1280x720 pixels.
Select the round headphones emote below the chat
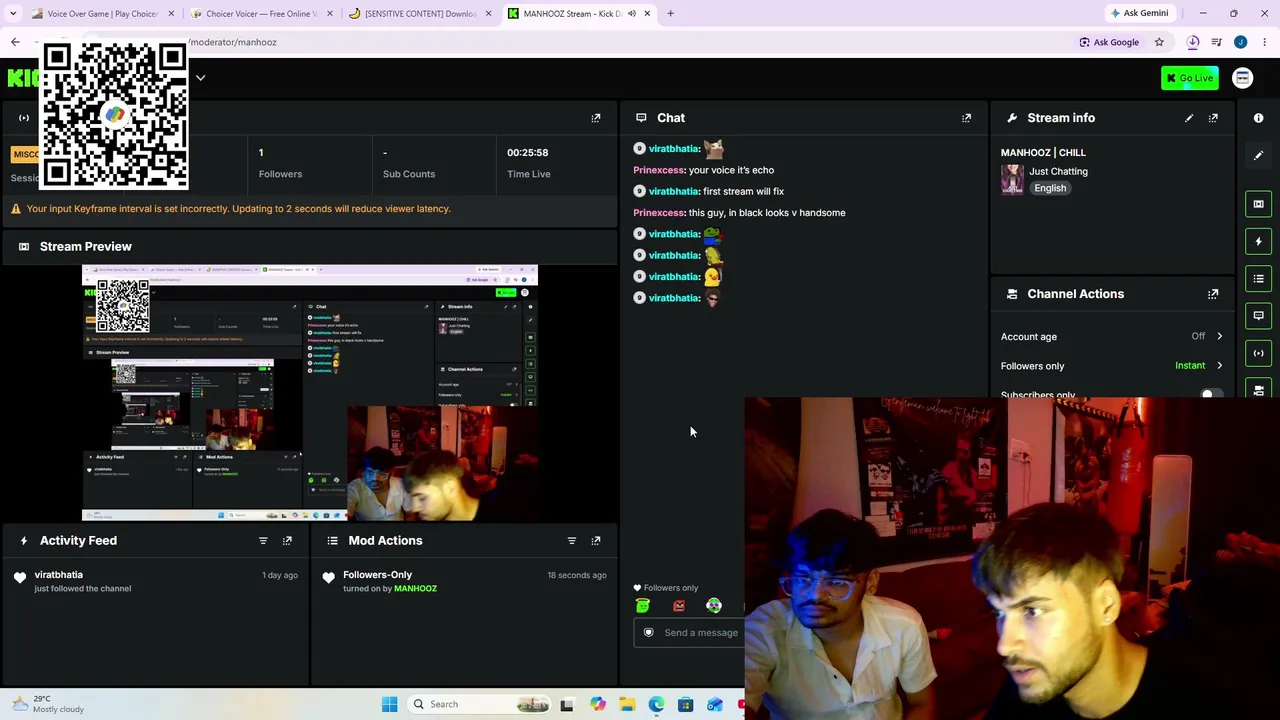click(x=714, y=606)
